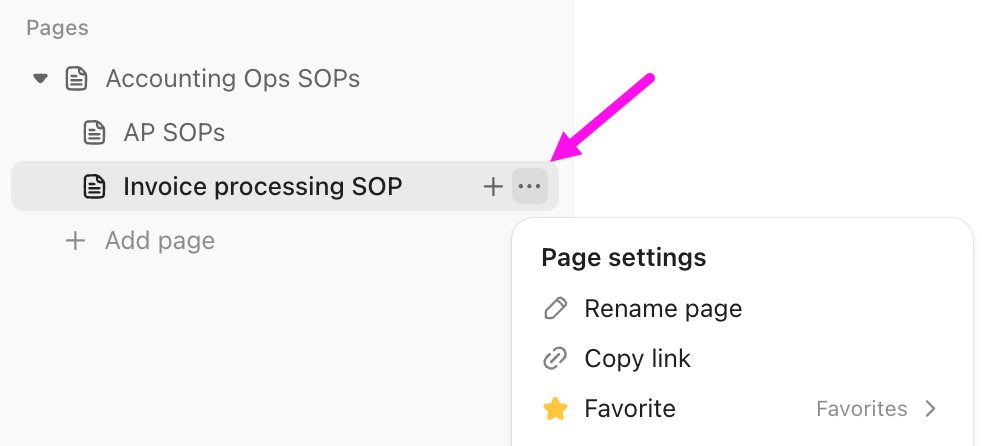Add a subpage with the plus icon

click(x=493, y=186)
